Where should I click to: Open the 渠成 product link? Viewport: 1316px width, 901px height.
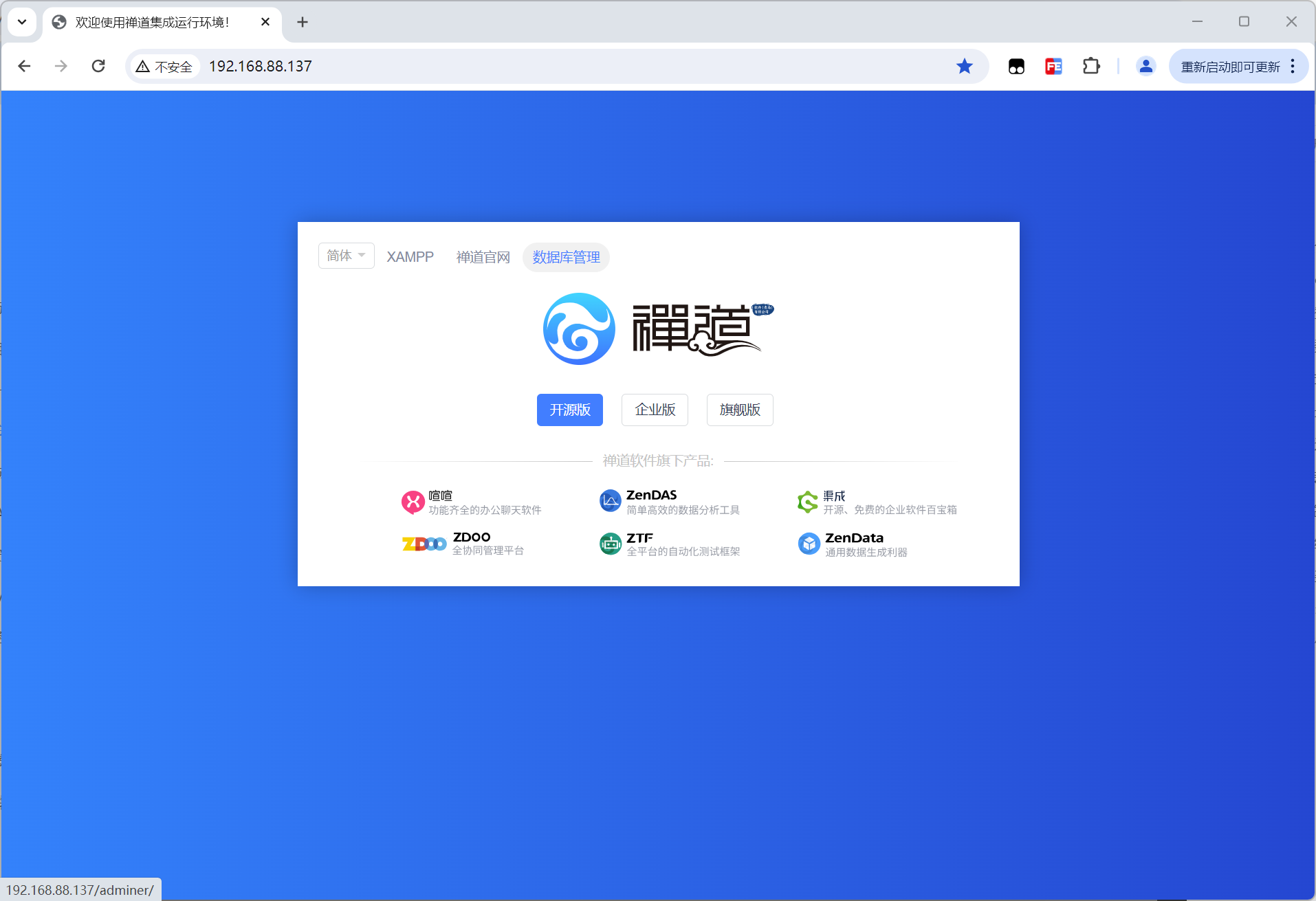click(834, 496)
